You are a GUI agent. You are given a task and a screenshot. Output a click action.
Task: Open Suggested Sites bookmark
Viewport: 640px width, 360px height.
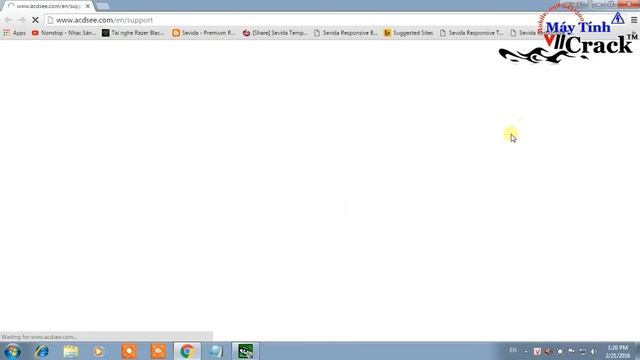pyautogui.click(x=409, y=33)
